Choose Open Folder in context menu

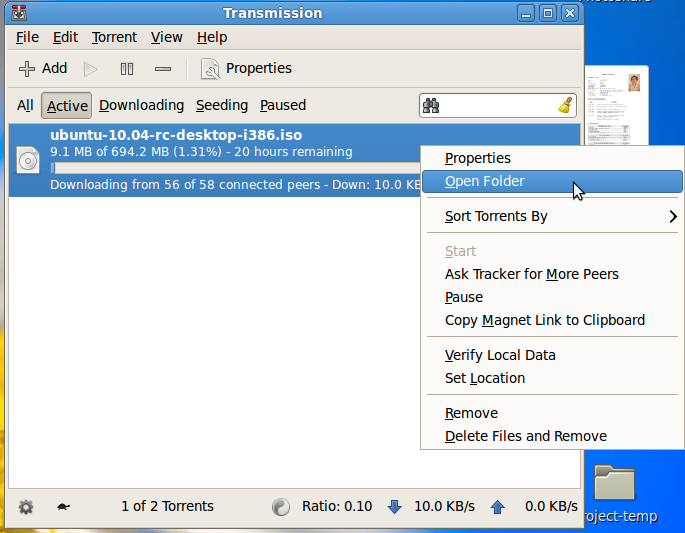coord(552,181)
